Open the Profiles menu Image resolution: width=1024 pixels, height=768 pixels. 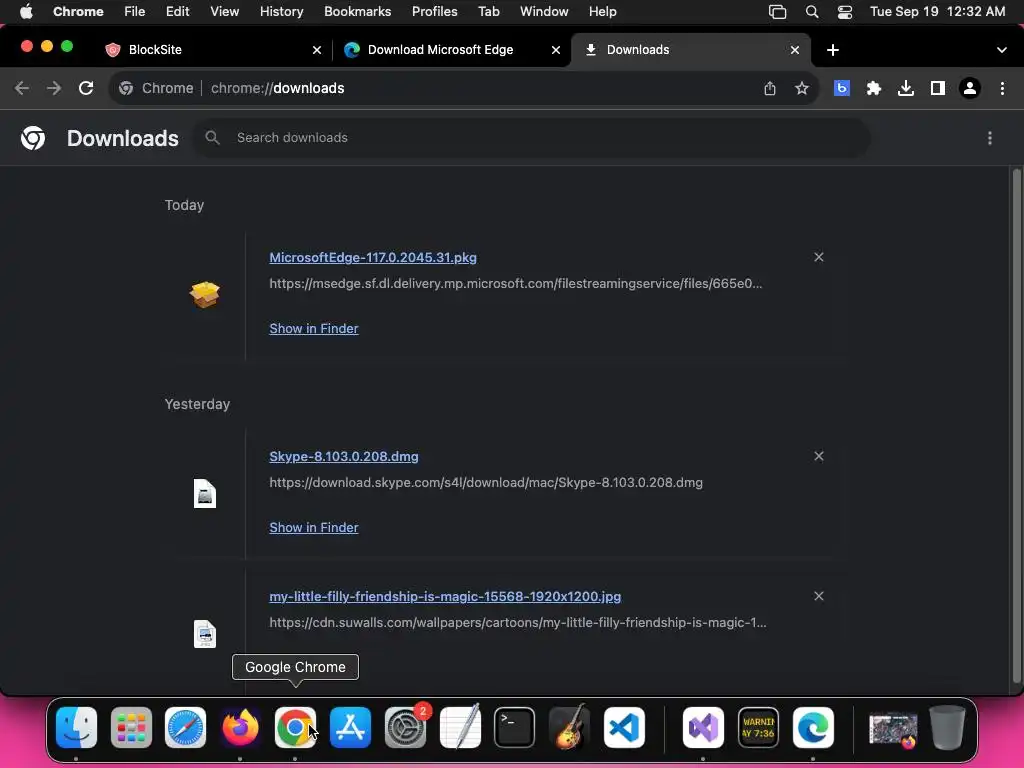point(434,12)
